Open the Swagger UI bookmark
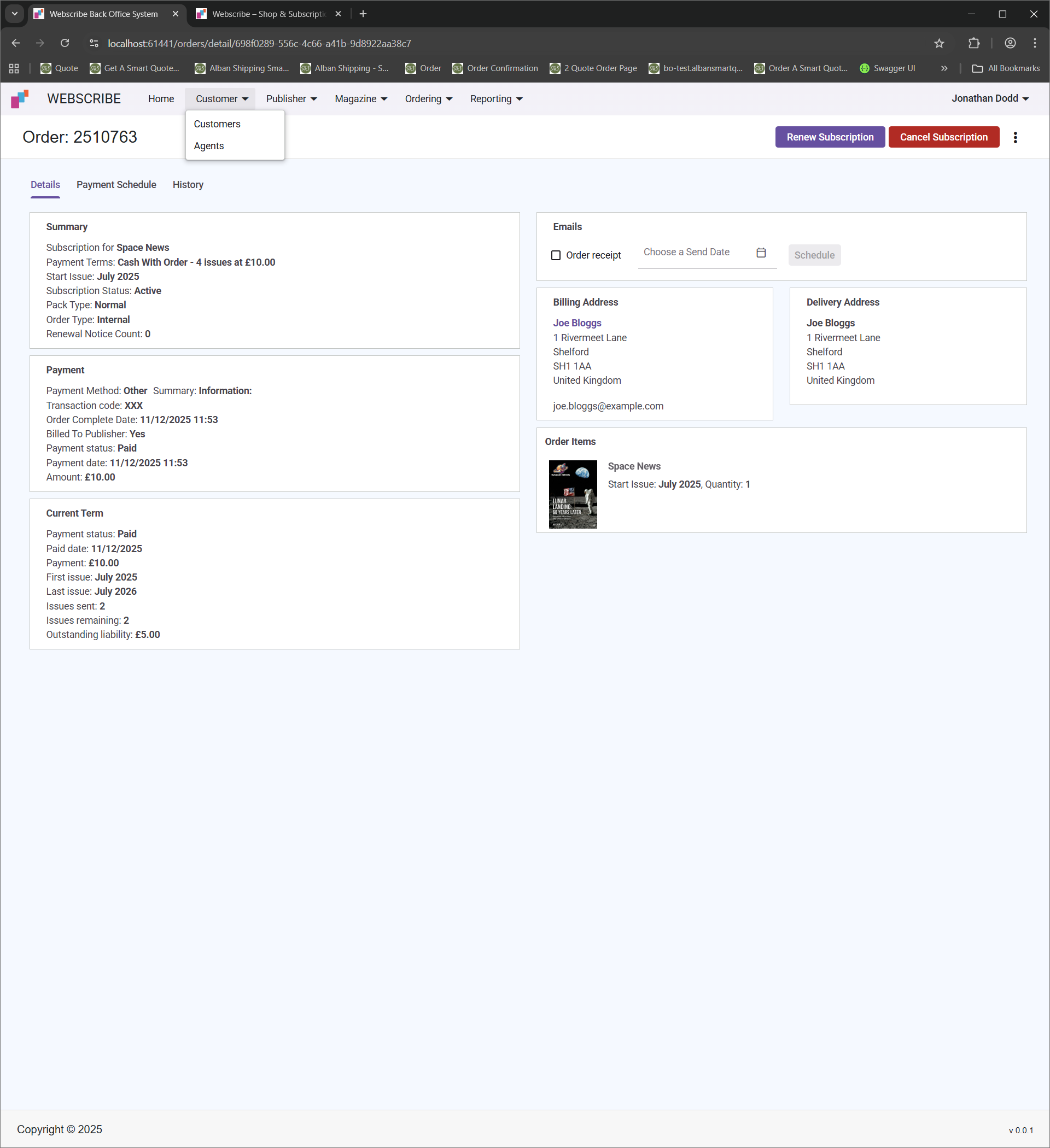1050x1148 pixels. tap(887, 68)
